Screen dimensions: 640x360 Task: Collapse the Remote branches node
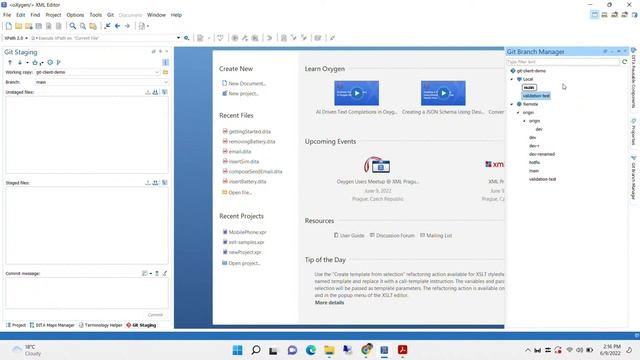[x=512, y=104]
